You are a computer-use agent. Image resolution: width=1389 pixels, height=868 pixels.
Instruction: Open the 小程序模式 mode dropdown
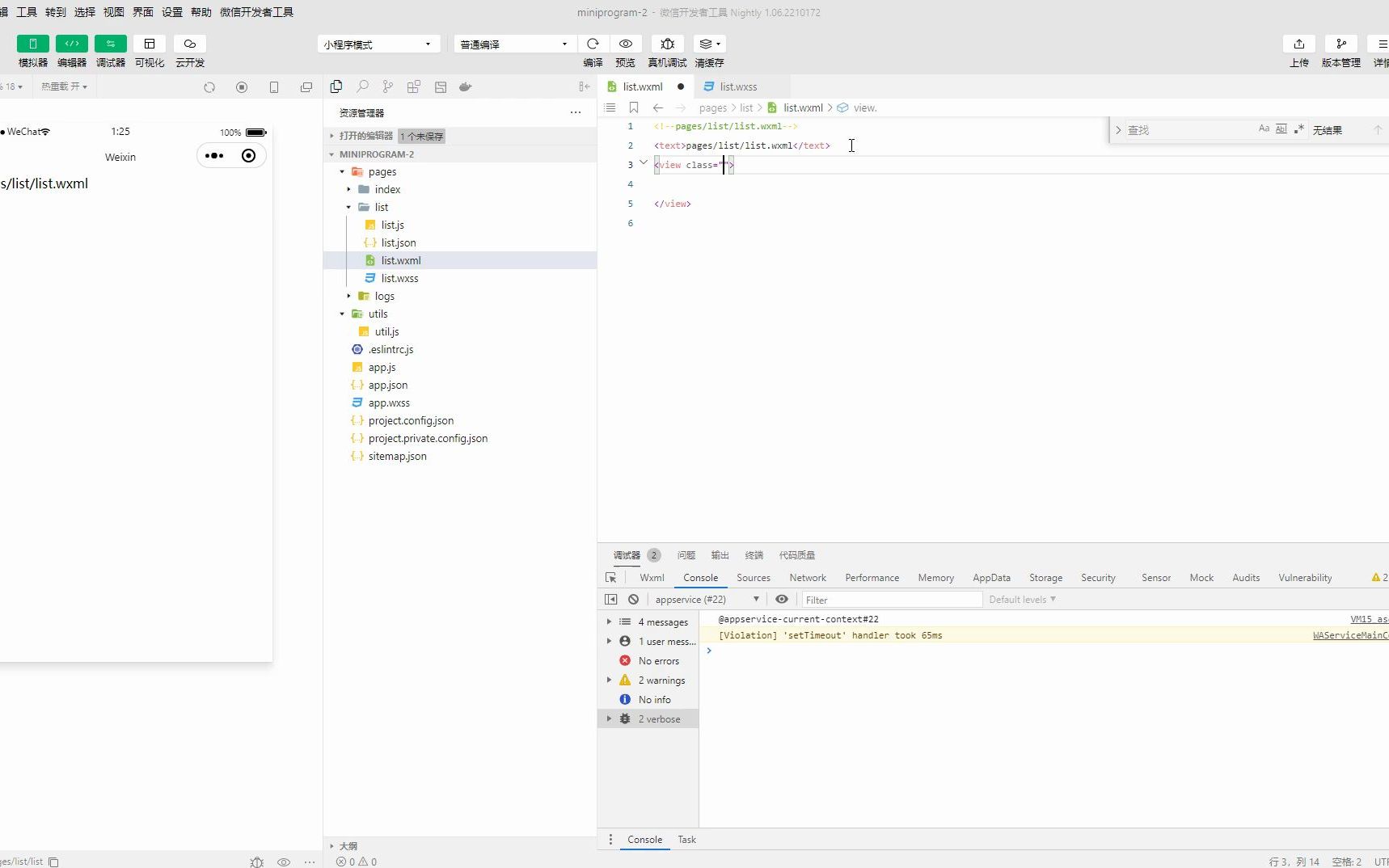click(378, 44)
